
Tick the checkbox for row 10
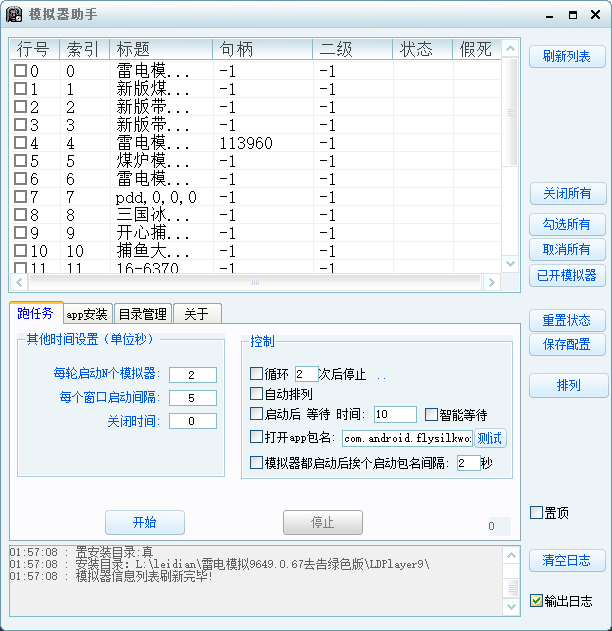[20, 250]
